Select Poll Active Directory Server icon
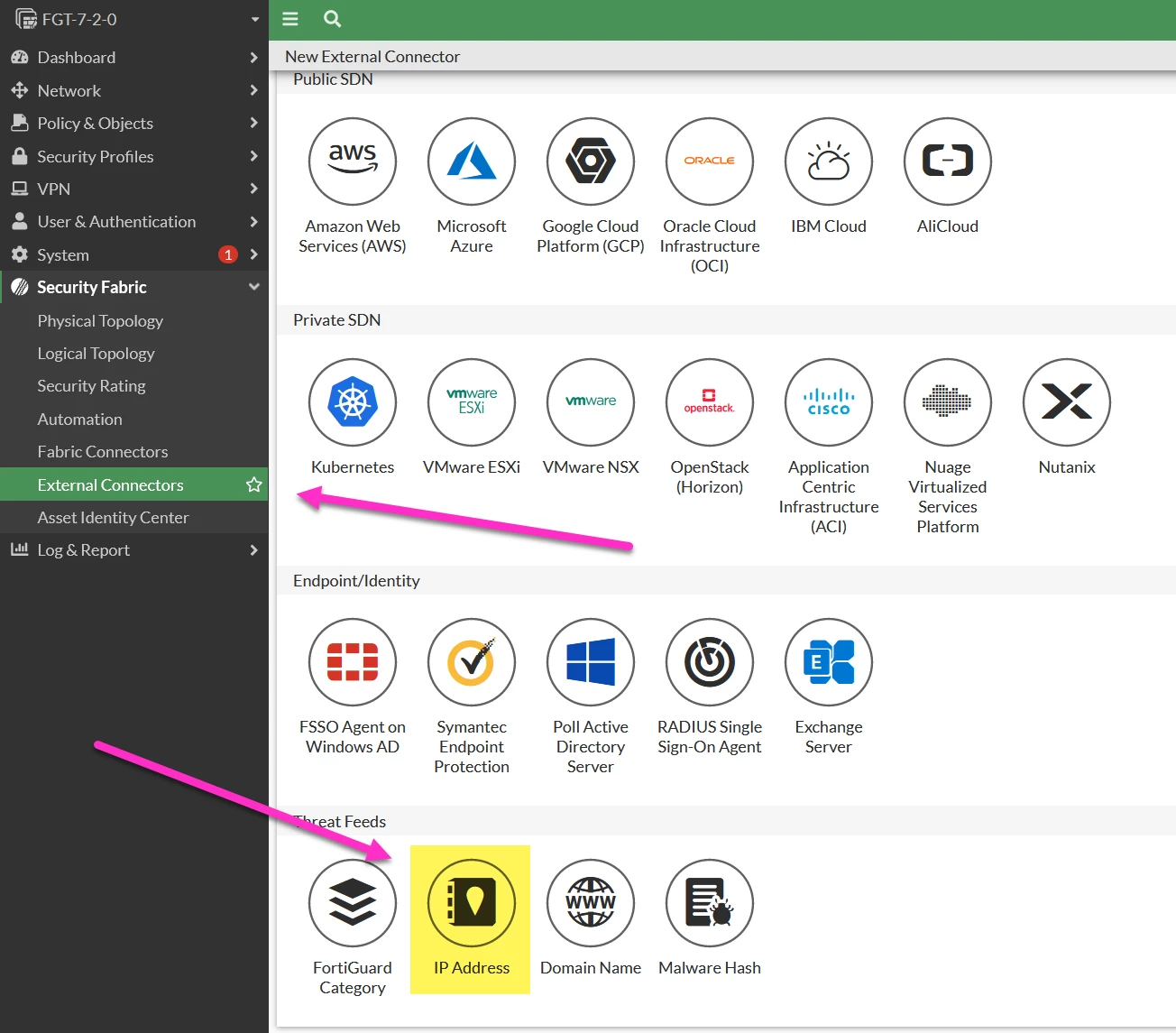This screenshot has height=1033, width=1176. 591,662
